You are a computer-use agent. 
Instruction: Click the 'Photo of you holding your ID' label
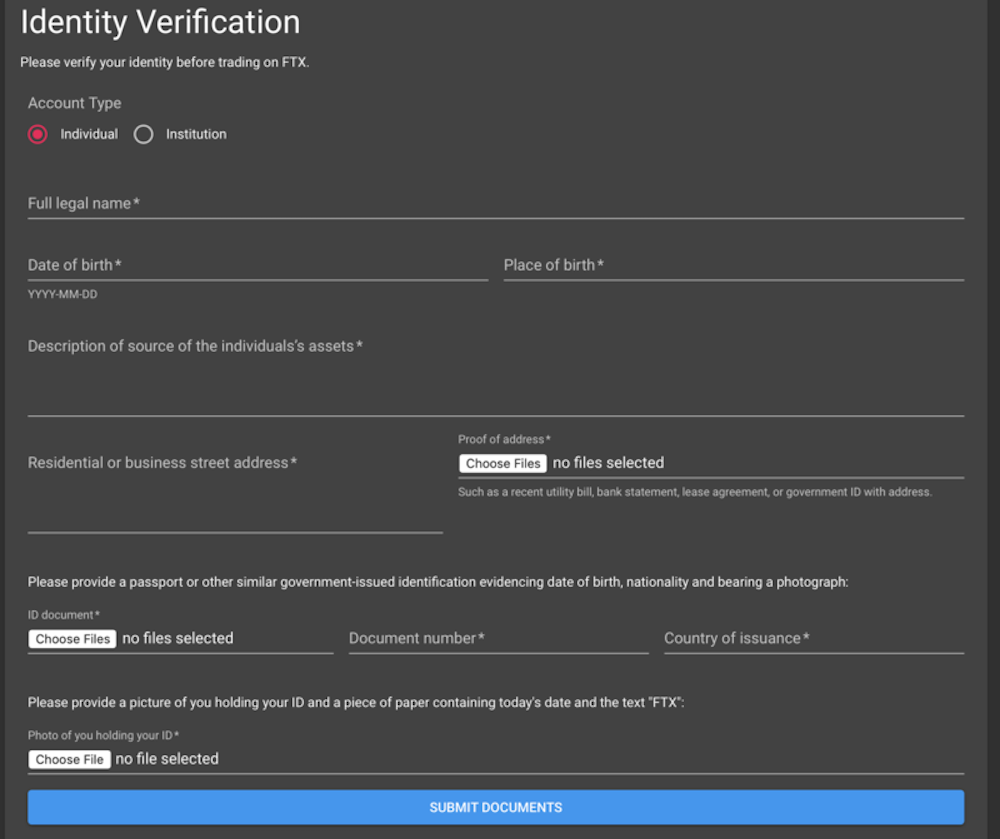(x=103, y=735)
